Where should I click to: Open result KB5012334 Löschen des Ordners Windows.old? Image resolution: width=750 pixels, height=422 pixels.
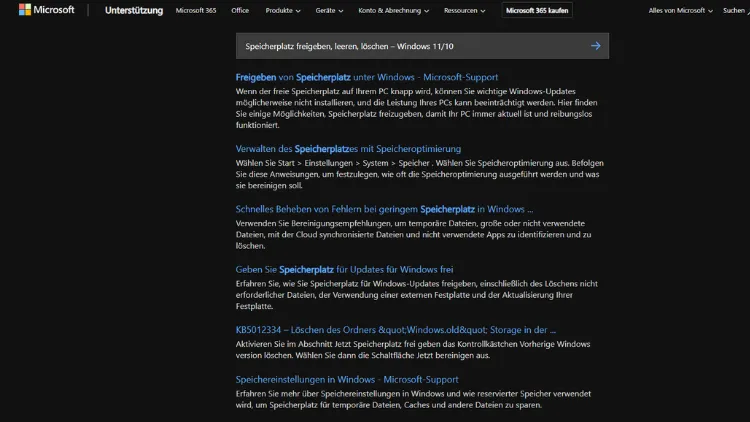(x=396, y=330)
